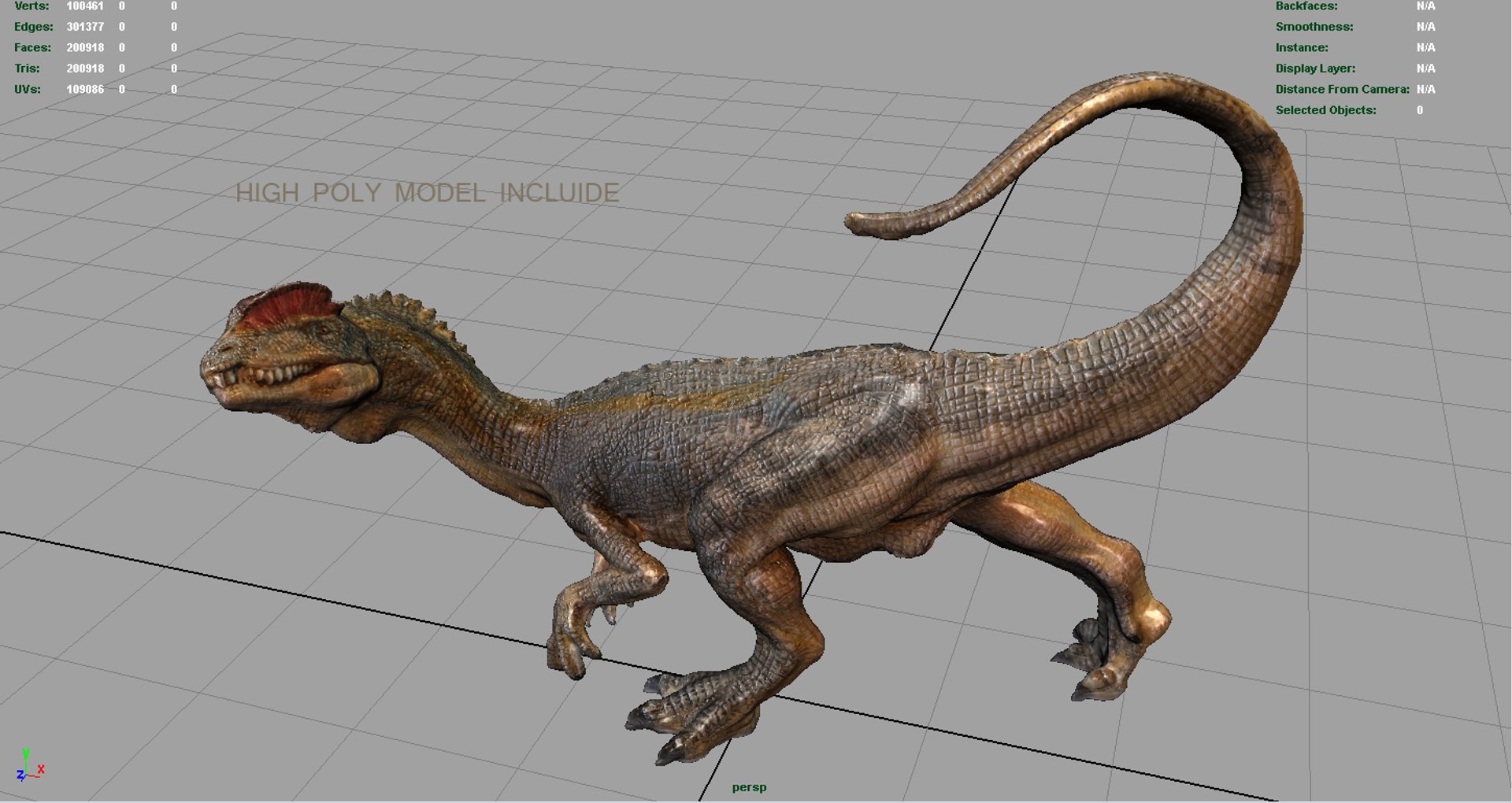Click the HIGH POLY MODEL INCLUIDE text
The height and width of the screenshot is (803, 1512).
[x=428, y=193]
